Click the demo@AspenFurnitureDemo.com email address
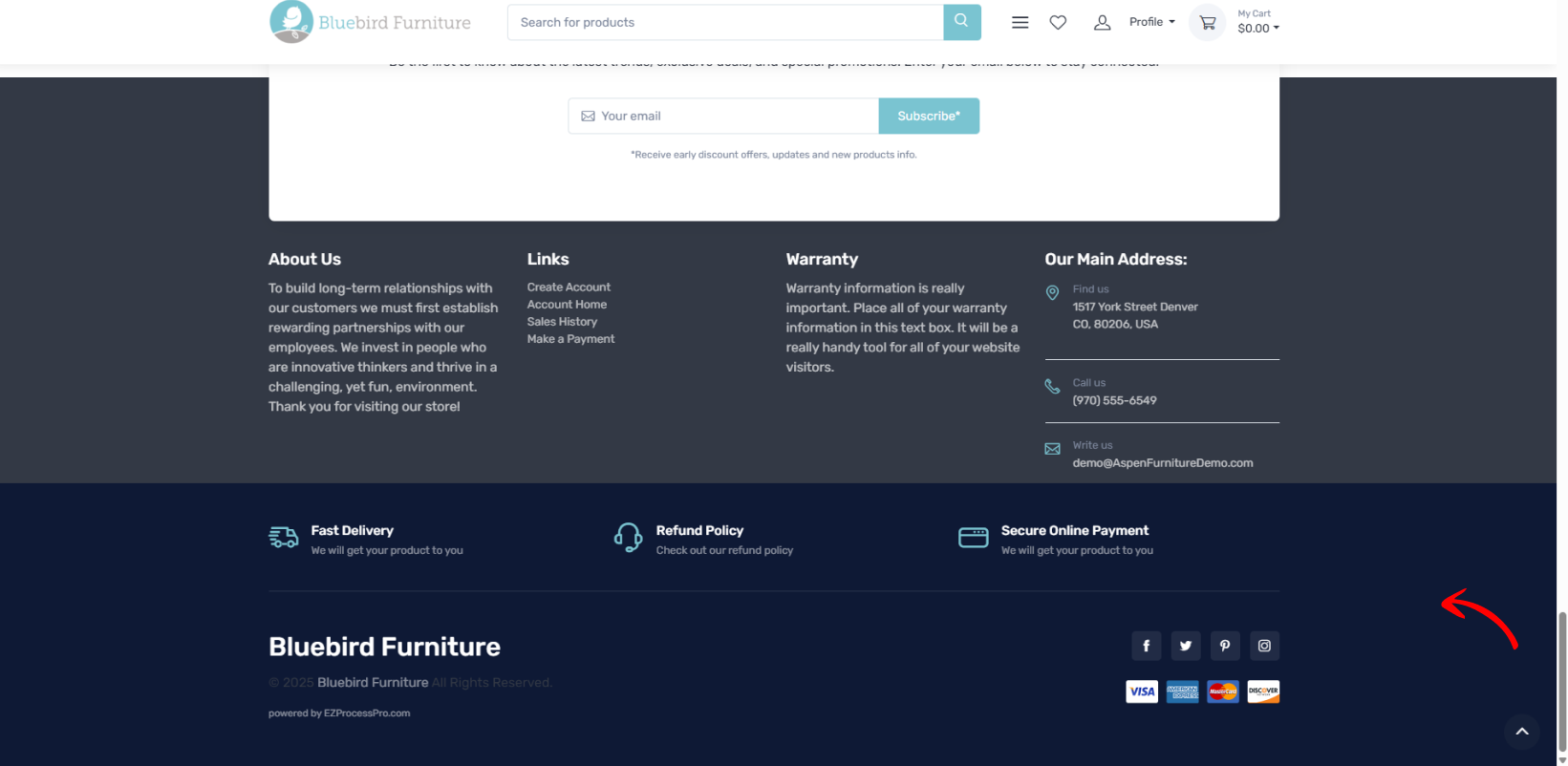 [x=1163, y=462]
